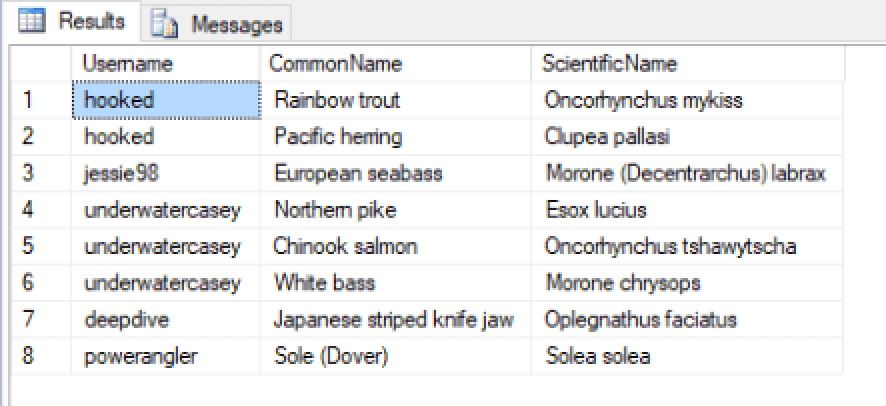The width and height of the screenshot is (886, 406).
Task: Select the Username column header
Action: pos(127,64)
